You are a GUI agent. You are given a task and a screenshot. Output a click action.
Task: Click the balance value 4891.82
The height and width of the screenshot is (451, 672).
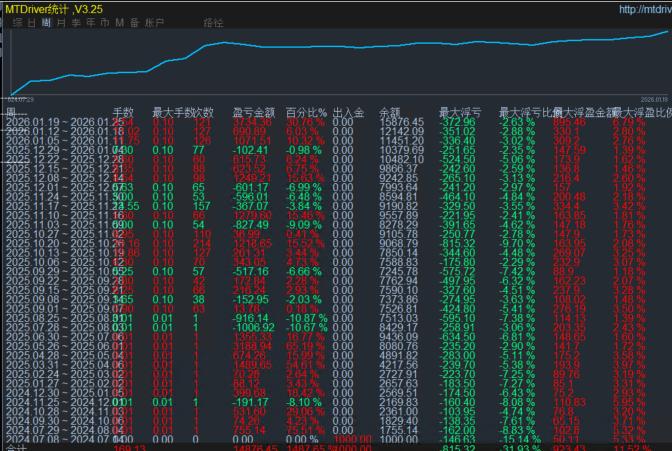399,355
